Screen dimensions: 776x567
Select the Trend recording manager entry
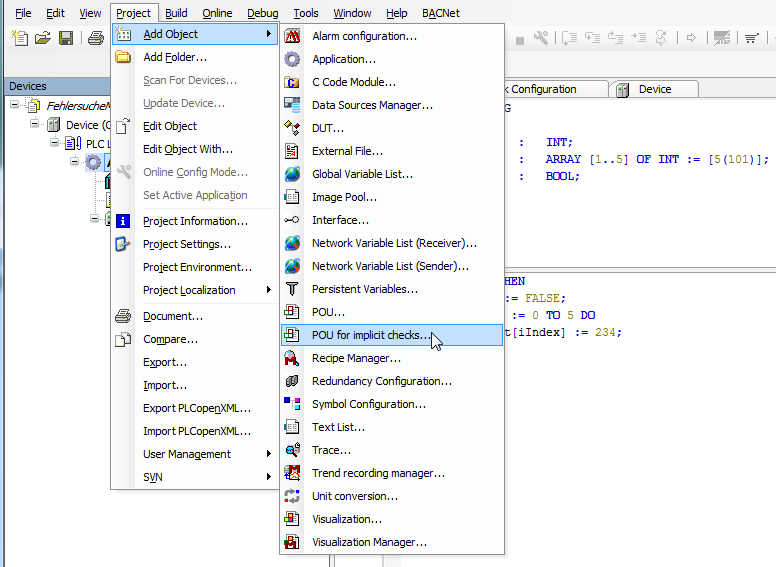coord(378,473)
